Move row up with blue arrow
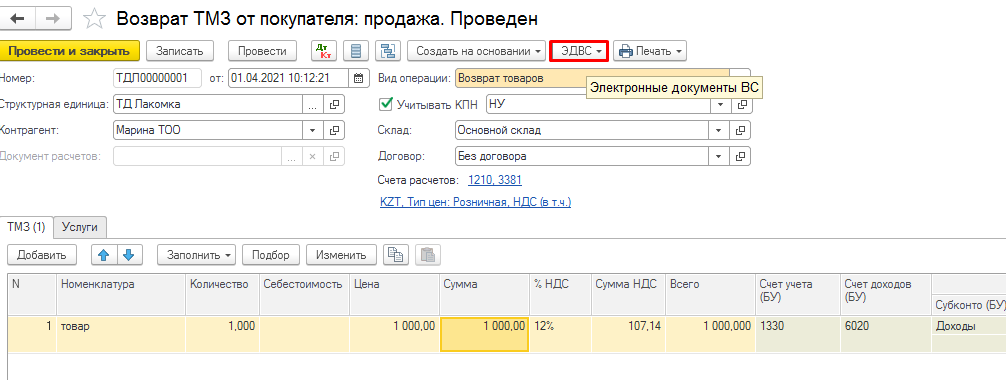Viewport: 1006px width, 380px height. coord(104,255)
